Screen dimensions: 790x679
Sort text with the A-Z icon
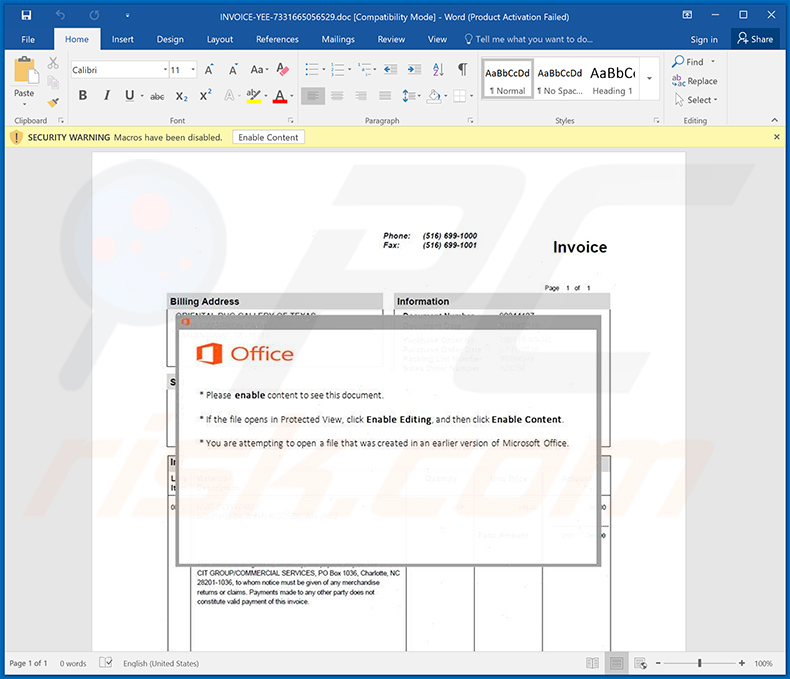click(438, 69)
